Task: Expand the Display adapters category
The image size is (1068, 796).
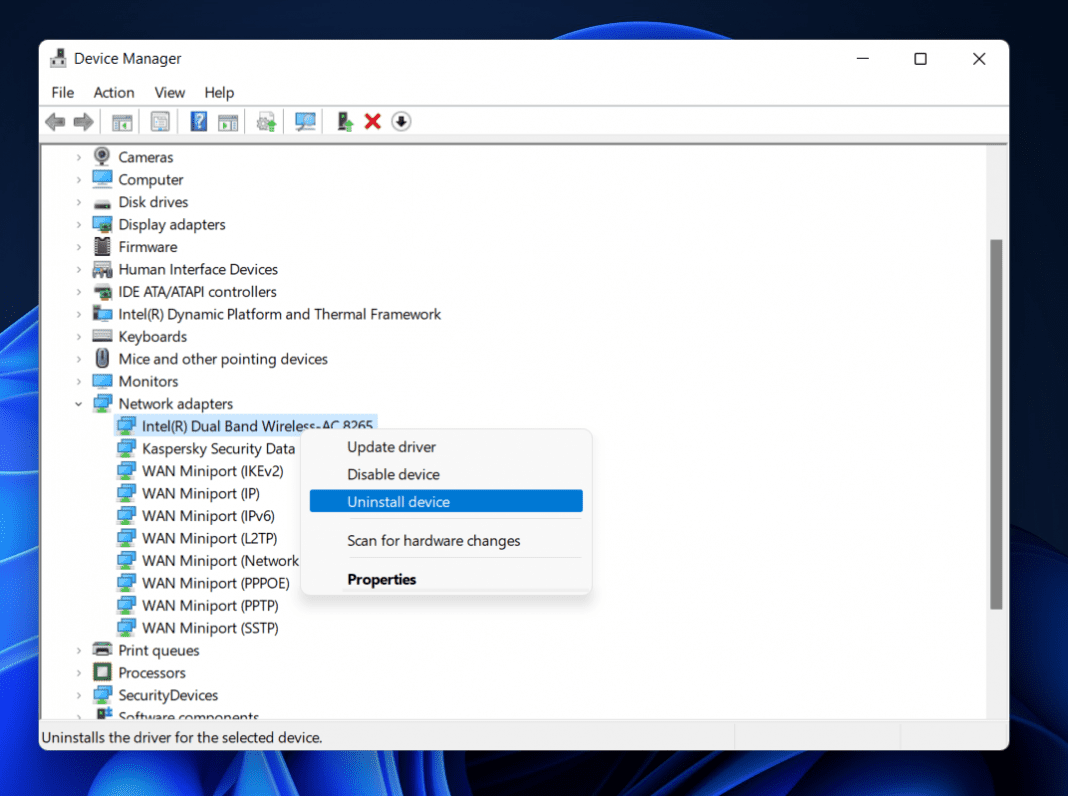Action: click(79, 224)
